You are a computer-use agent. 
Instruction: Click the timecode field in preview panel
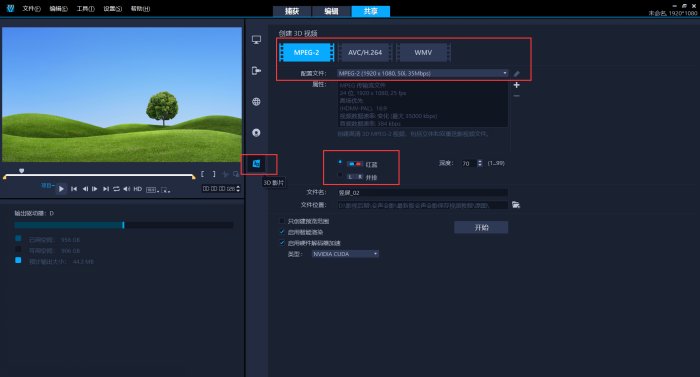click(x=219, y=188)
